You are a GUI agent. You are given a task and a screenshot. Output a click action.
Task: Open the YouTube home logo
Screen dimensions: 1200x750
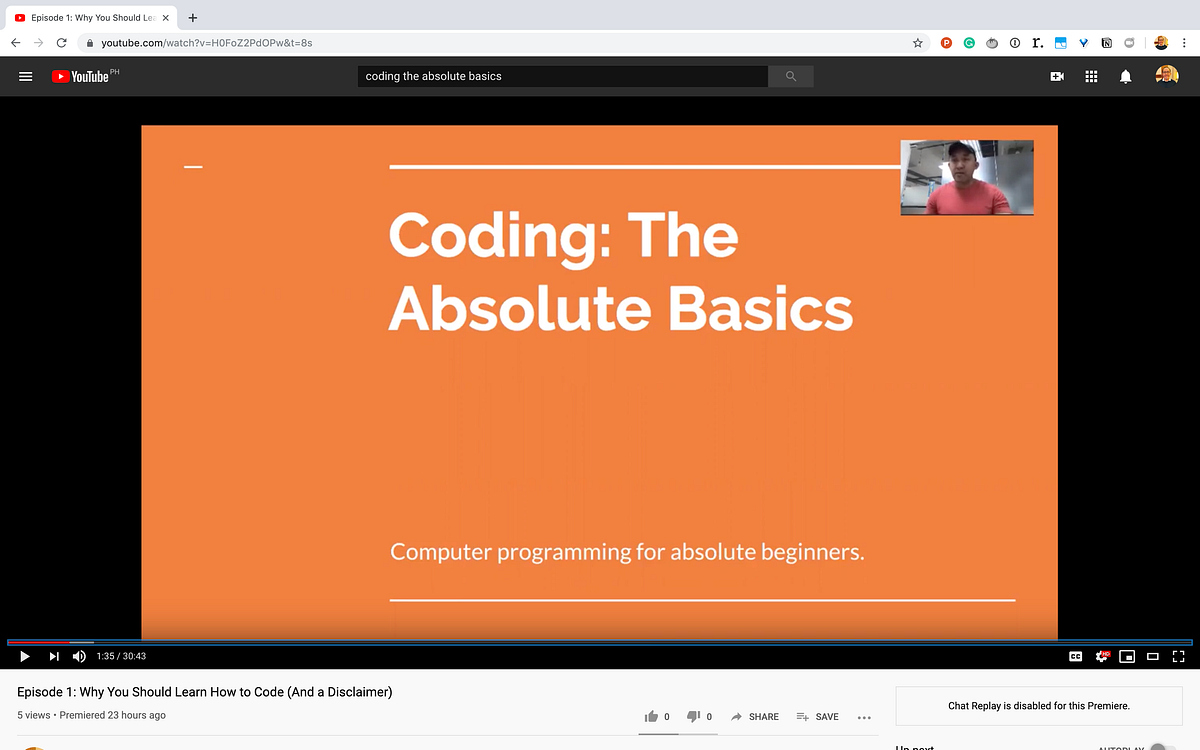82,76
